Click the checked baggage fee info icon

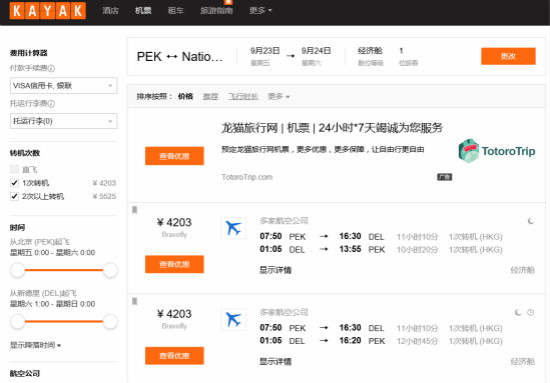(x=52, y=104)
